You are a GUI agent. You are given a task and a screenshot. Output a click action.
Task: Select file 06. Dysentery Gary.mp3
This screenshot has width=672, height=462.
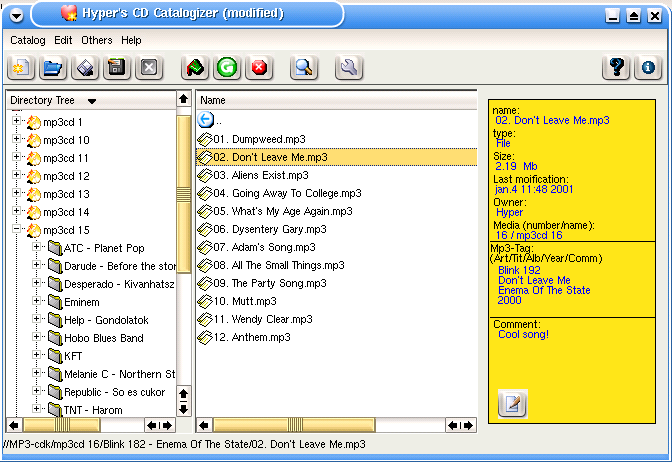[270, 229]
